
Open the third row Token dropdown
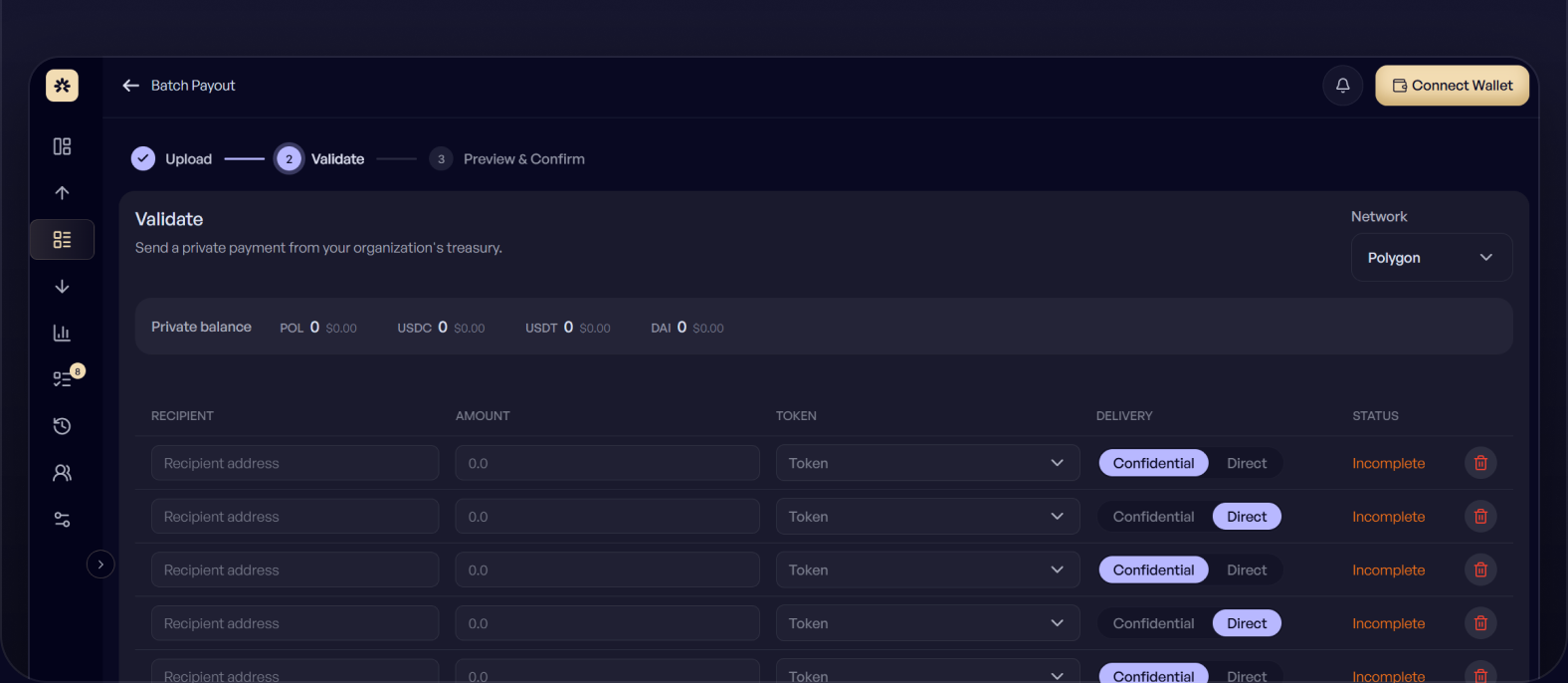[x=927, y=570]
